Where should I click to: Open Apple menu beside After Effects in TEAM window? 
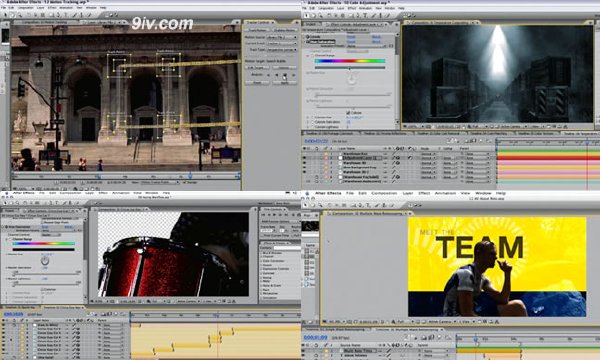(x=307, y=194)
